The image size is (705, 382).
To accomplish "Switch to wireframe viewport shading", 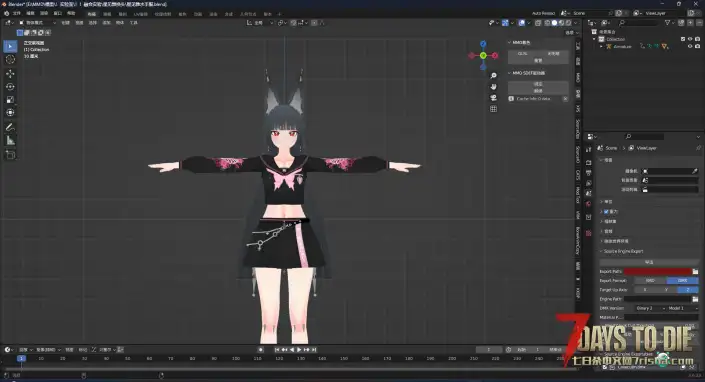I will coord(547,22).
